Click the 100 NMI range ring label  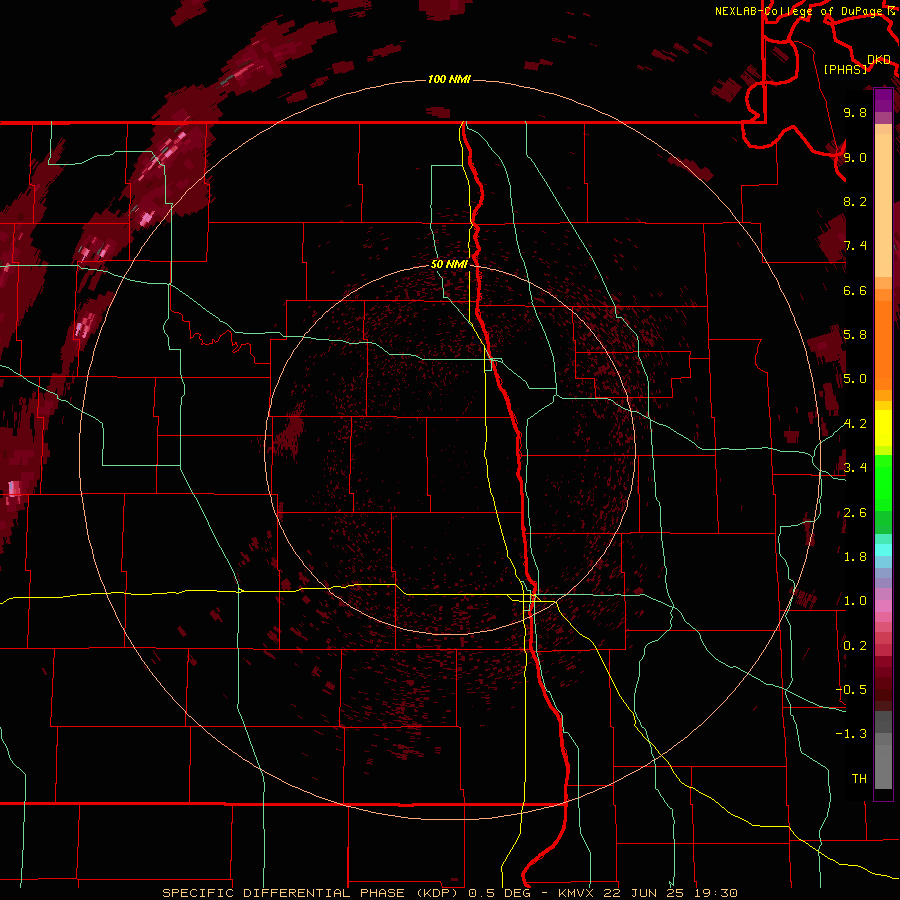point(449,79)
